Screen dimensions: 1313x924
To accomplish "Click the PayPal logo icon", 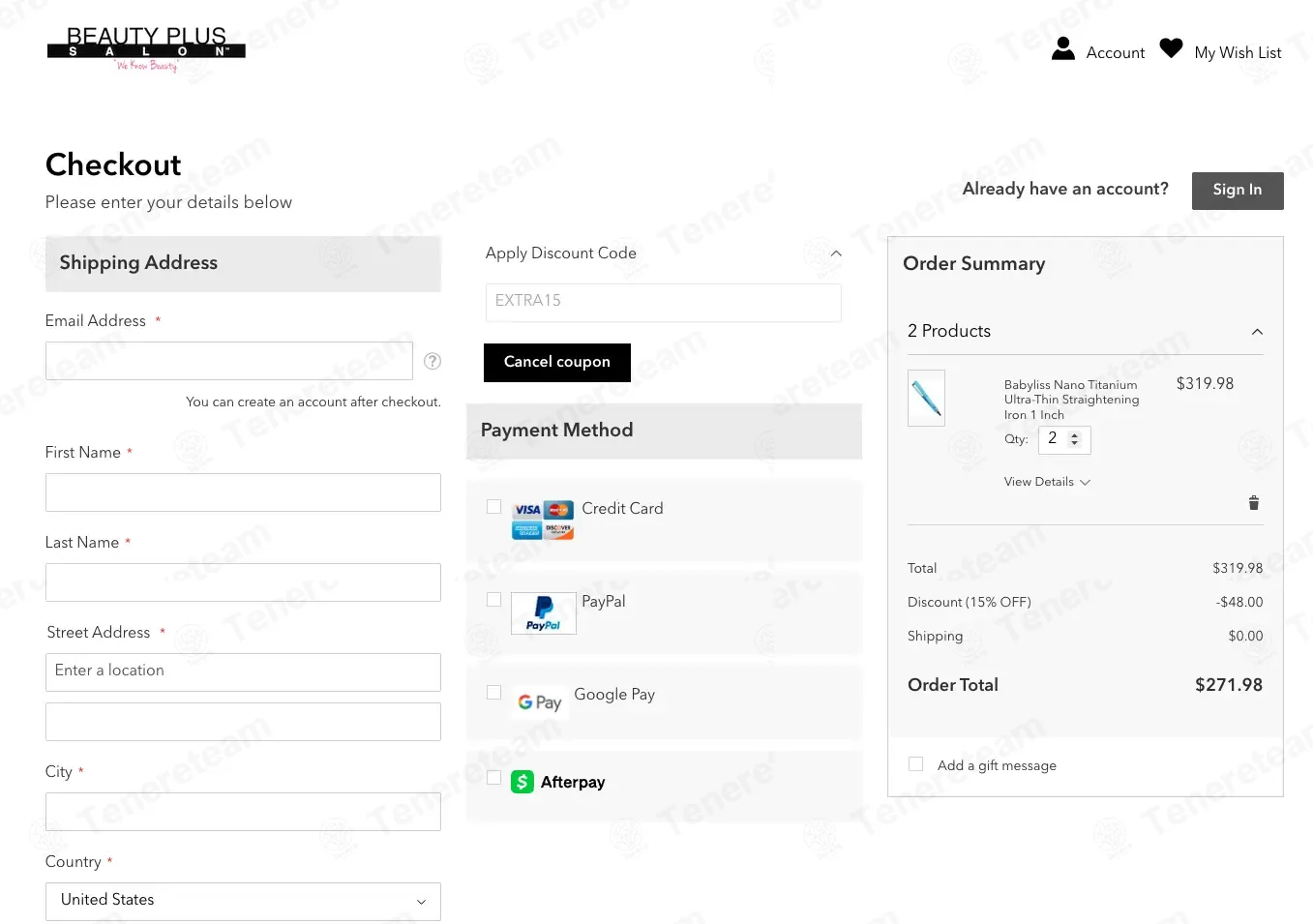I will tap(544, 613).
